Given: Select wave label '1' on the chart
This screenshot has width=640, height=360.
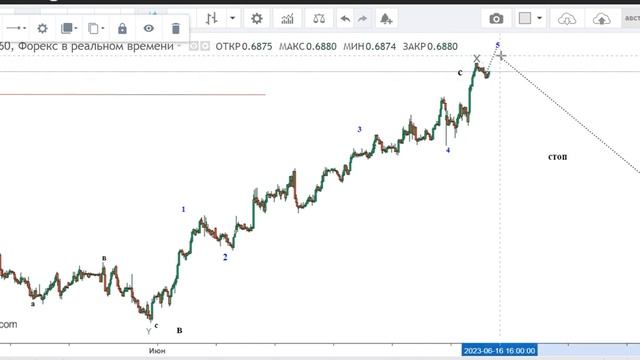Looking at the screenshot, I should click(x=183, y=209).
